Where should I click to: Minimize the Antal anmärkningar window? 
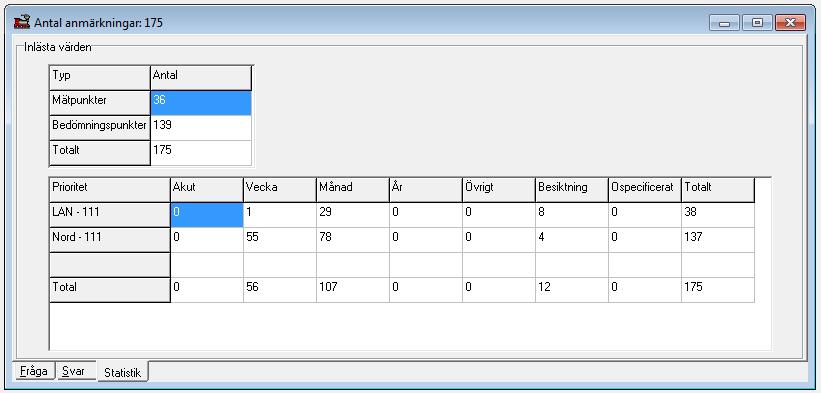tap(724, 23)
